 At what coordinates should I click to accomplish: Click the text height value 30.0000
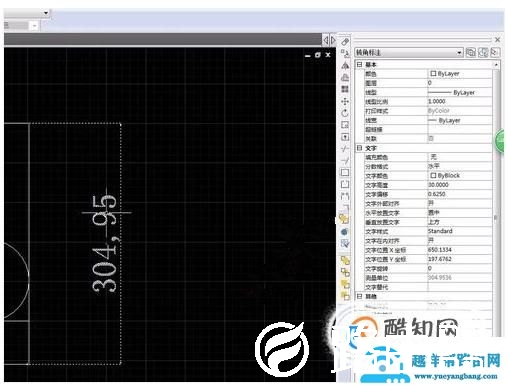coord(438,185)
